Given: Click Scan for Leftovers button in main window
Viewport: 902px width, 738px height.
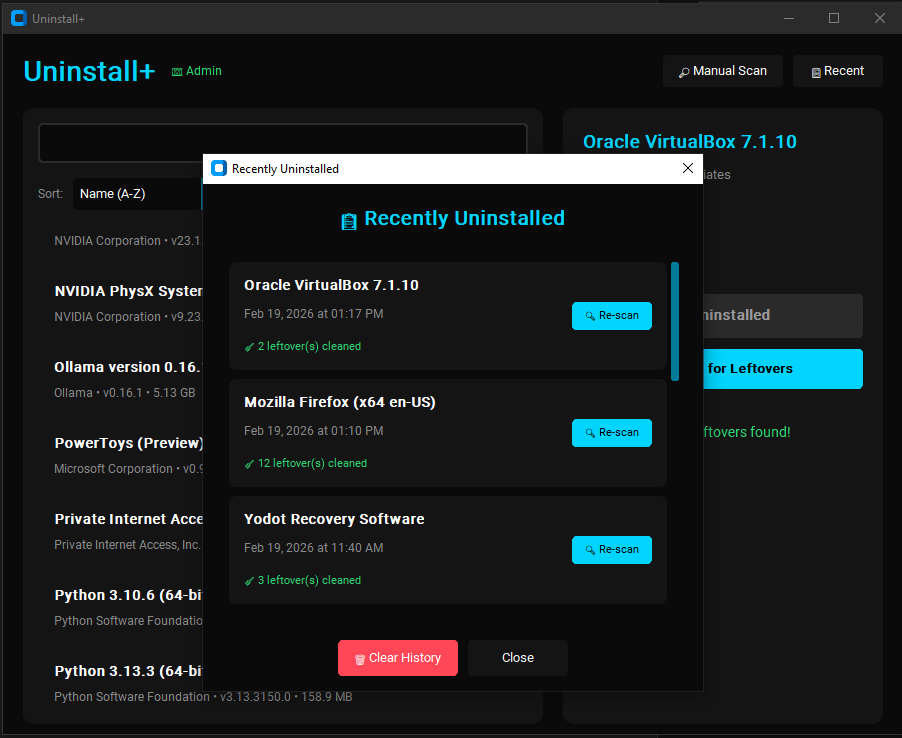Looking at the screenshot, I should 782,369.
